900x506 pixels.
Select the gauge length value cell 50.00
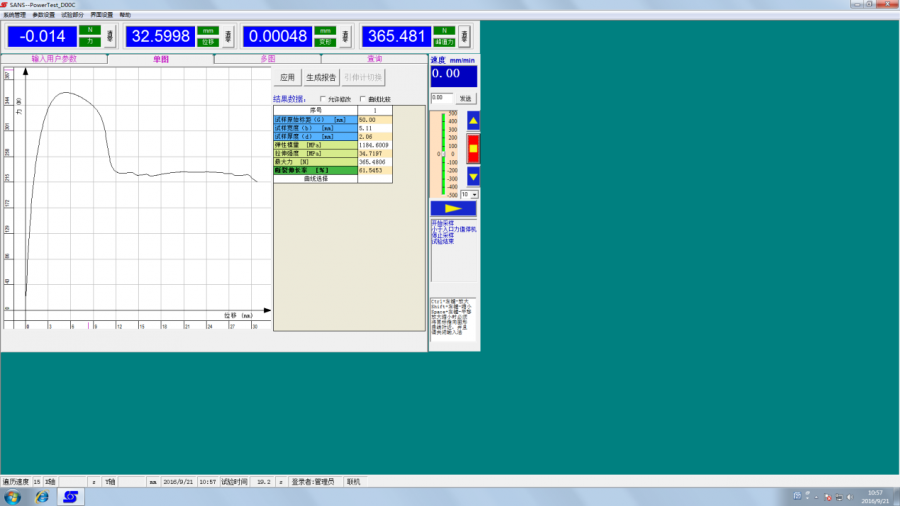[x=375, y=120]
